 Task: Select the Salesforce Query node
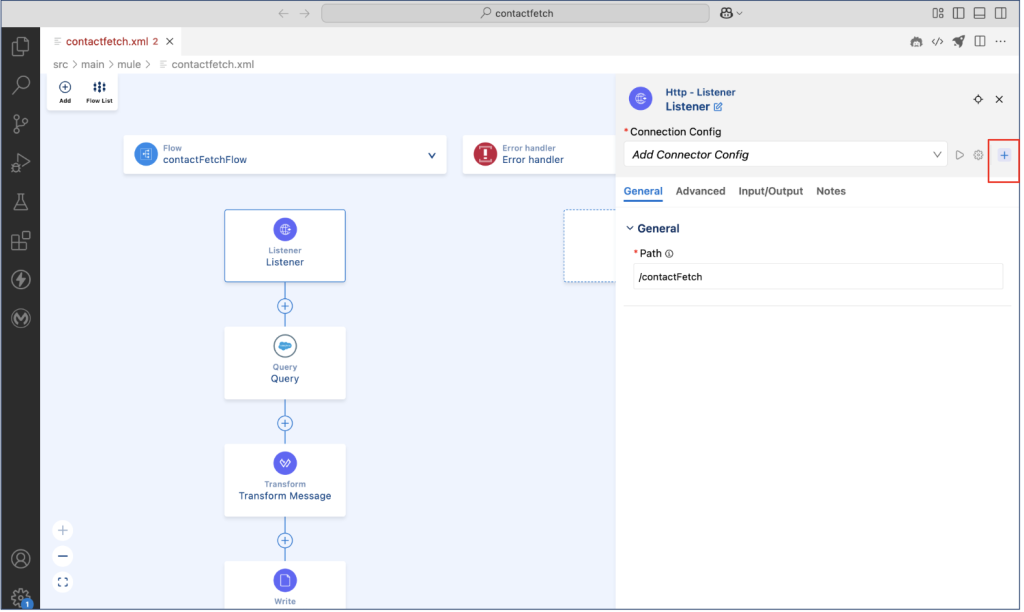click(285, 362)
